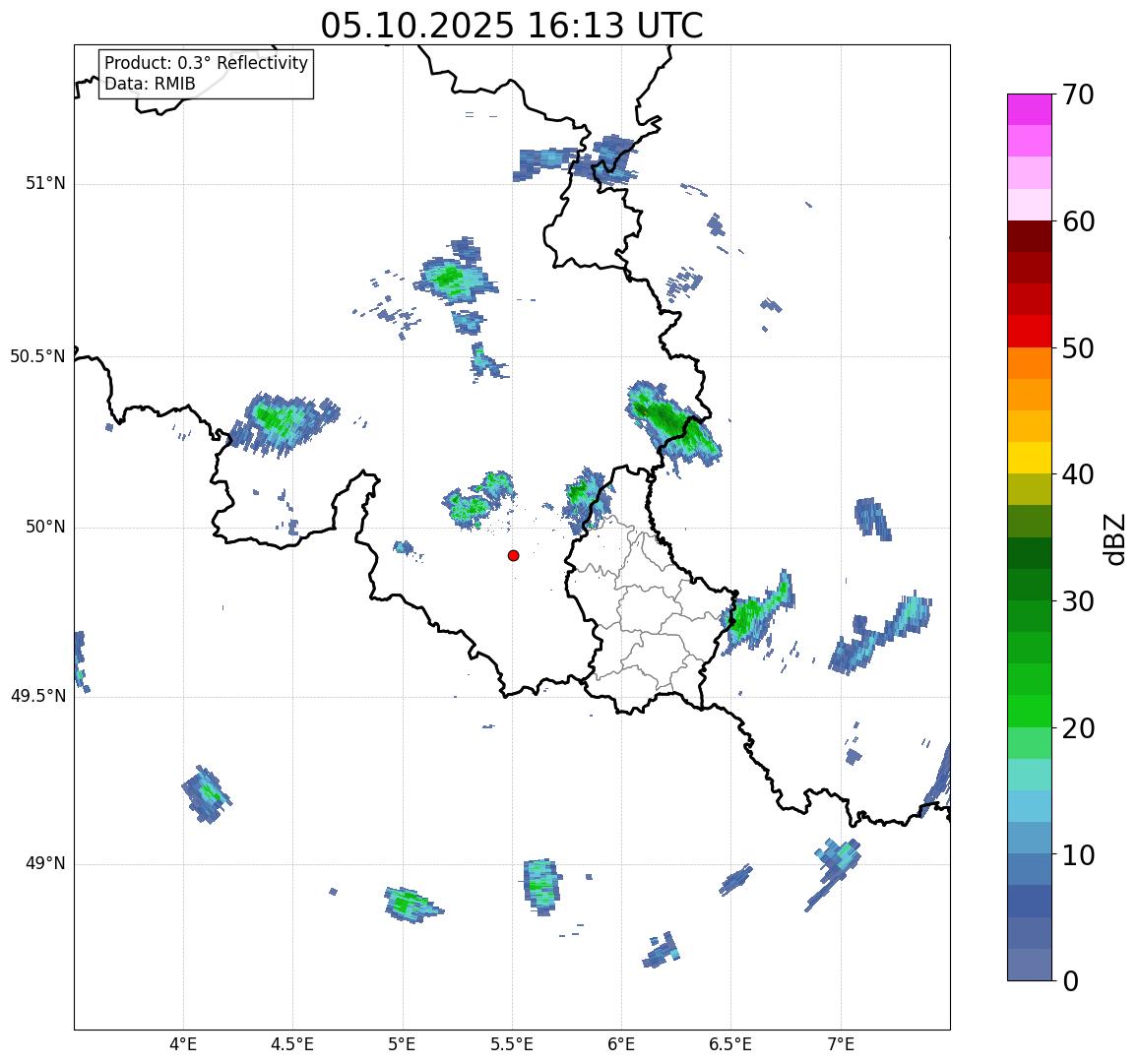Click the '4.5°E' longitude label
Image resolution: width=1139 pixels, height=1064 pixels.
292,1044
